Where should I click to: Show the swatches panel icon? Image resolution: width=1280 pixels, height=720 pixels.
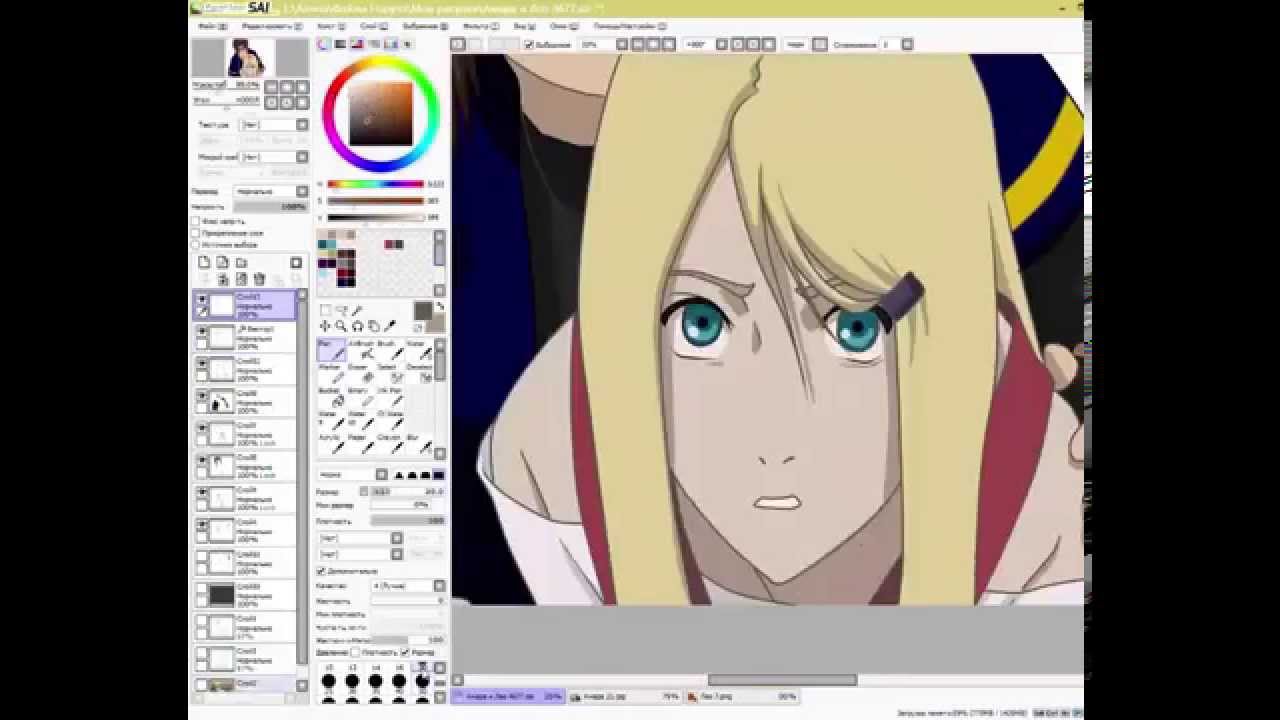pyautogui.click(x=391, y=44)
